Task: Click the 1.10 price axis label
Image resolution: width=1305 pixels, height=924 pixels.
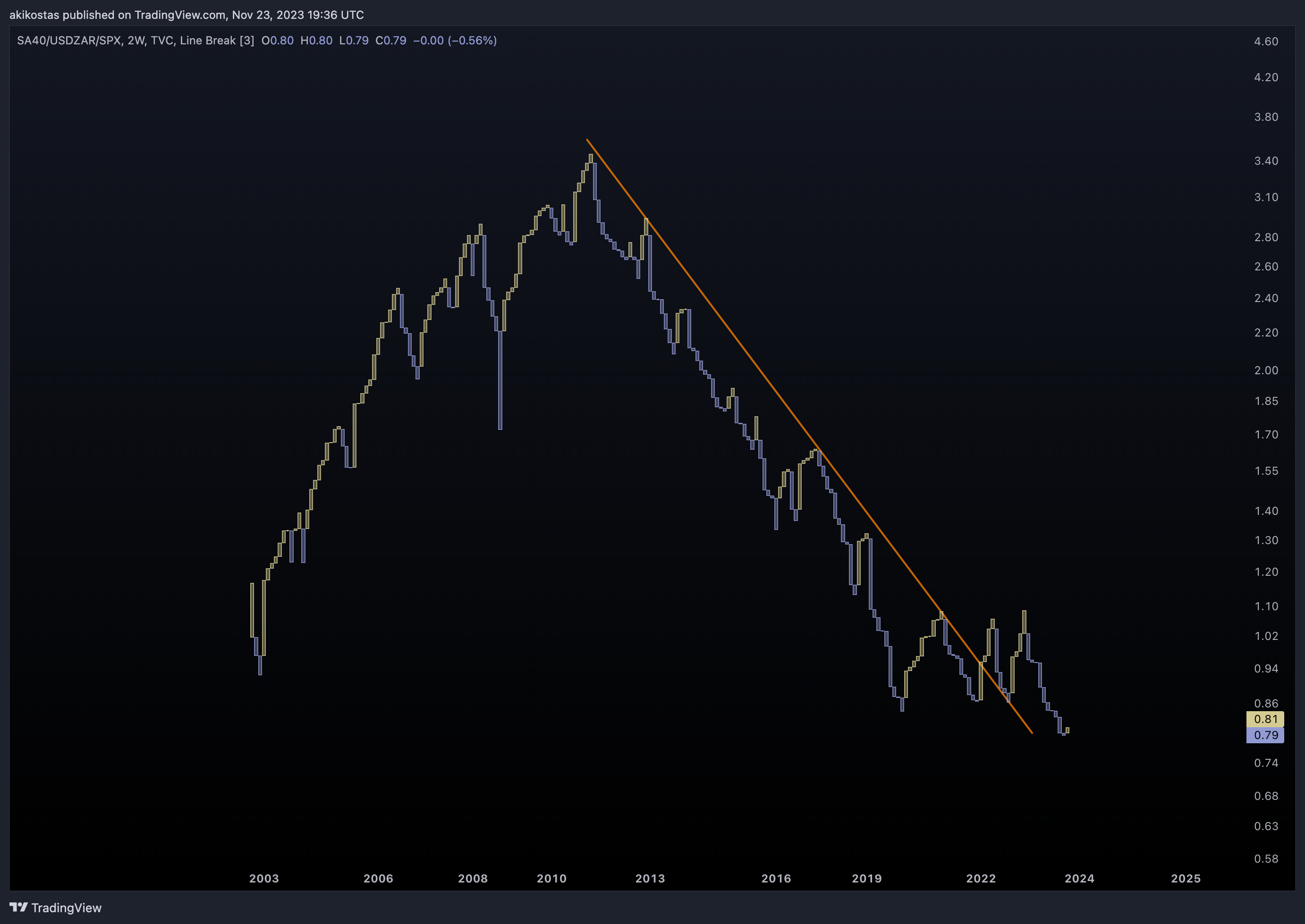Action: tap(1266, 606)
